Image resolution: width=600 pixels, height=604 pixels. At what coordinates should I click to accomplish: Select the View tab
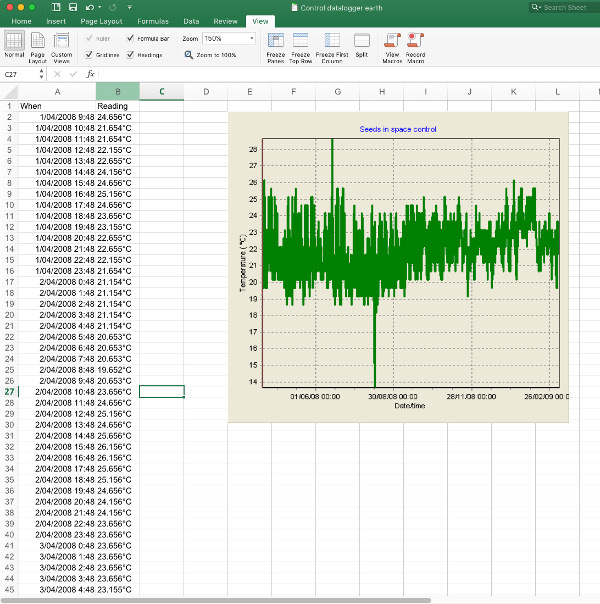click(x=260, y=21)
